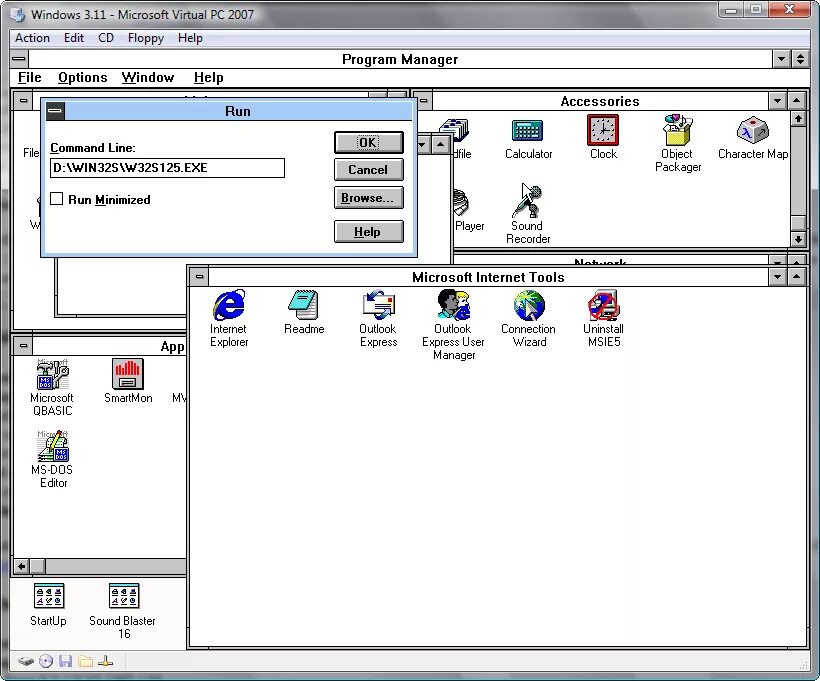This screenshot has width=820, height=681.
Task: Click Virtual PC network status icon
Action: pyautogui.click(x=105, y=662)
